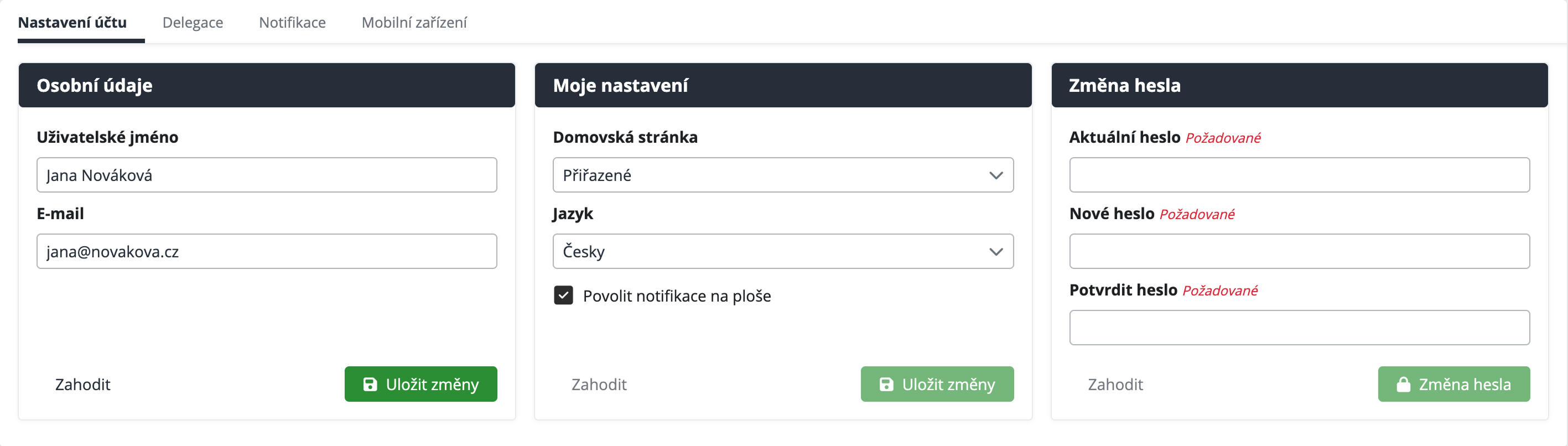Open the Domovská stránka dropdown
Screen dimensions: 1568x446
pyautogui.click(x=782, y=175)
